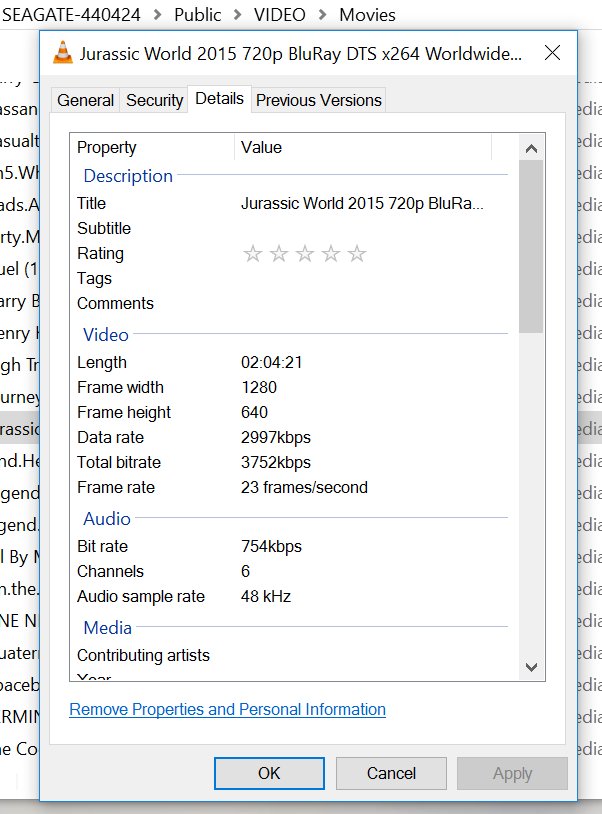Expand breadcrumb chevron after VIDEO
Screen dimensions: 602x814
322,15
